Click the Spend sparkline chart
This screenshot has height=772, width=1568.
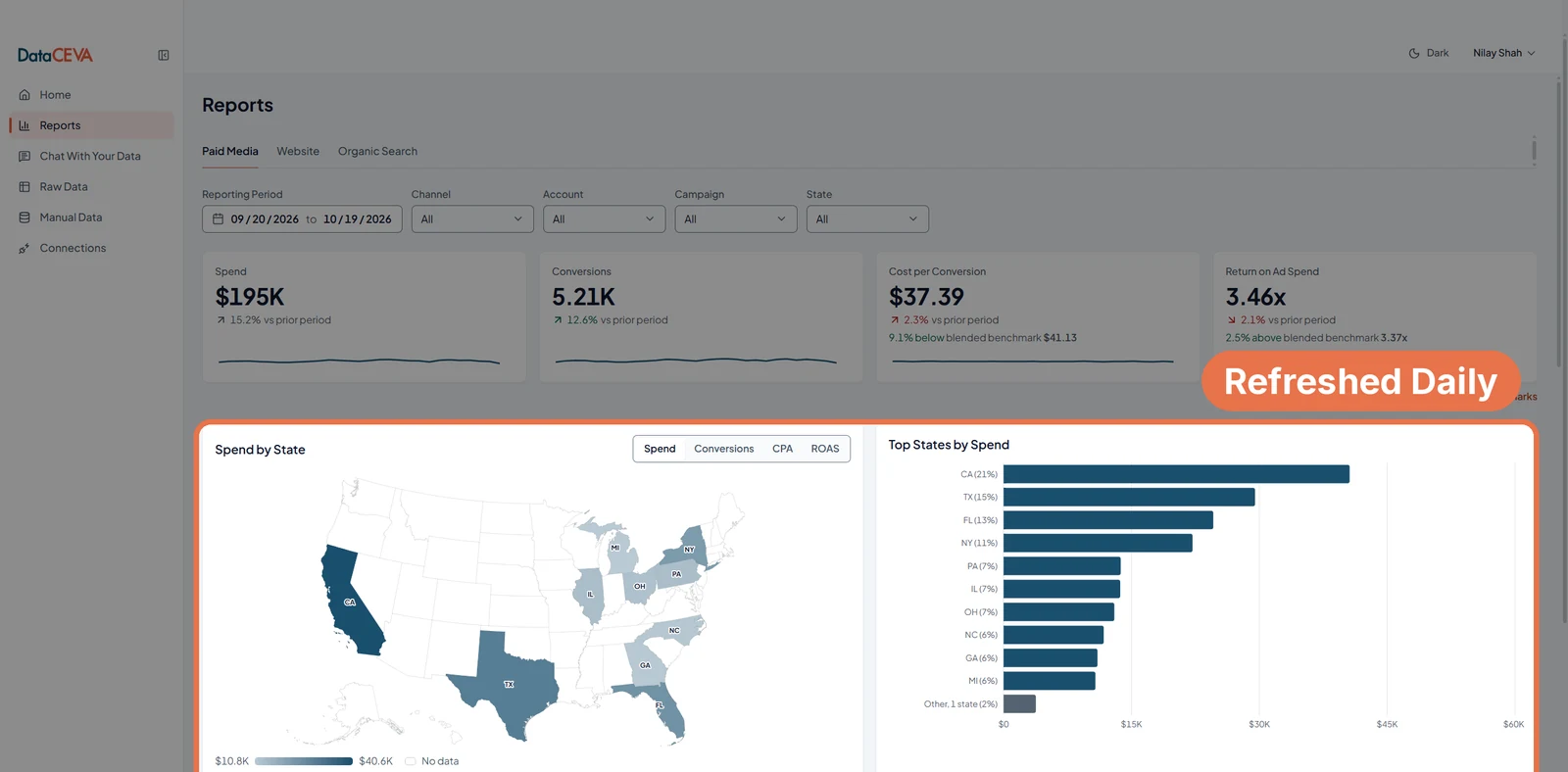(x=359, y=362)
